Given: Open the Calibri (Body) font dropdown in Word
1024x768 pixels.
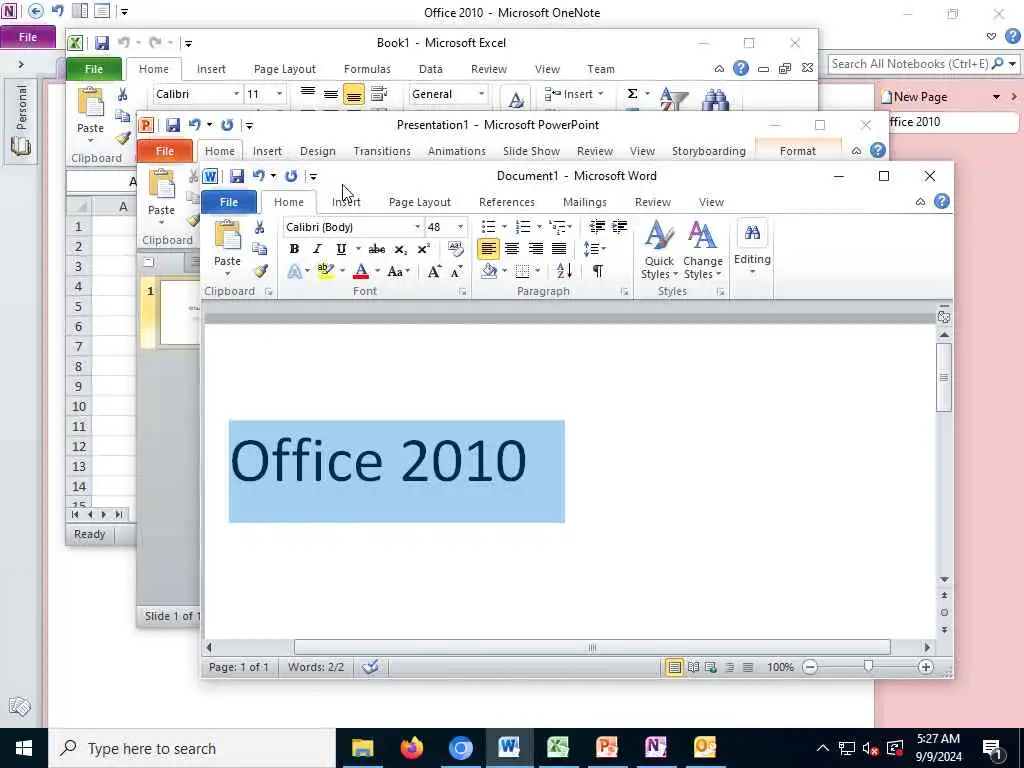Looking at the screenshot, I should point(417,227).
